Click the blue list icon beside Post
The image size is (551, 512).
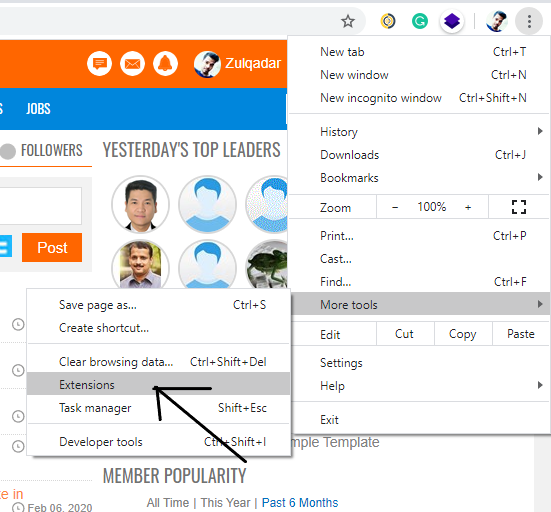point(5,246)
